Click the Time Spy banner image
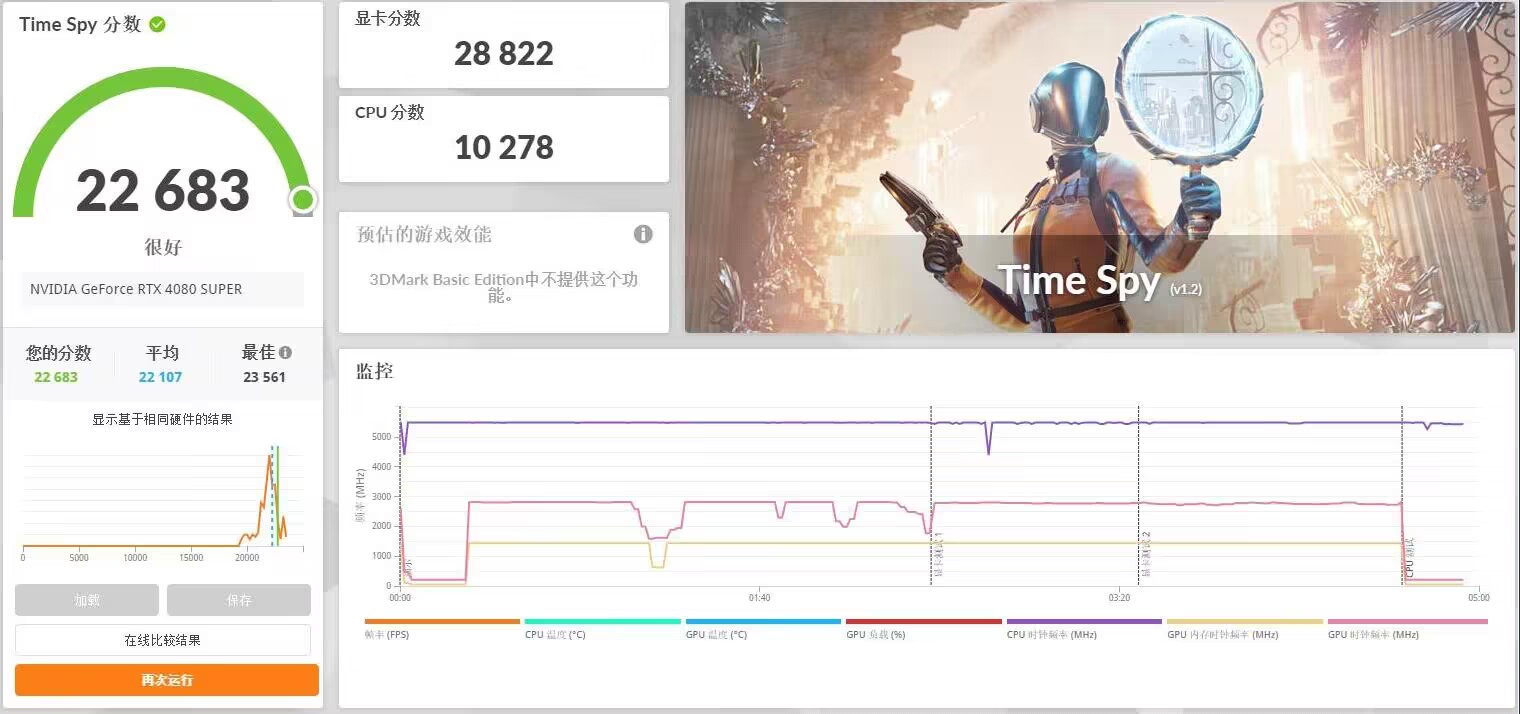This screenshot has height=714, width=1520. tap(1100, 166)
